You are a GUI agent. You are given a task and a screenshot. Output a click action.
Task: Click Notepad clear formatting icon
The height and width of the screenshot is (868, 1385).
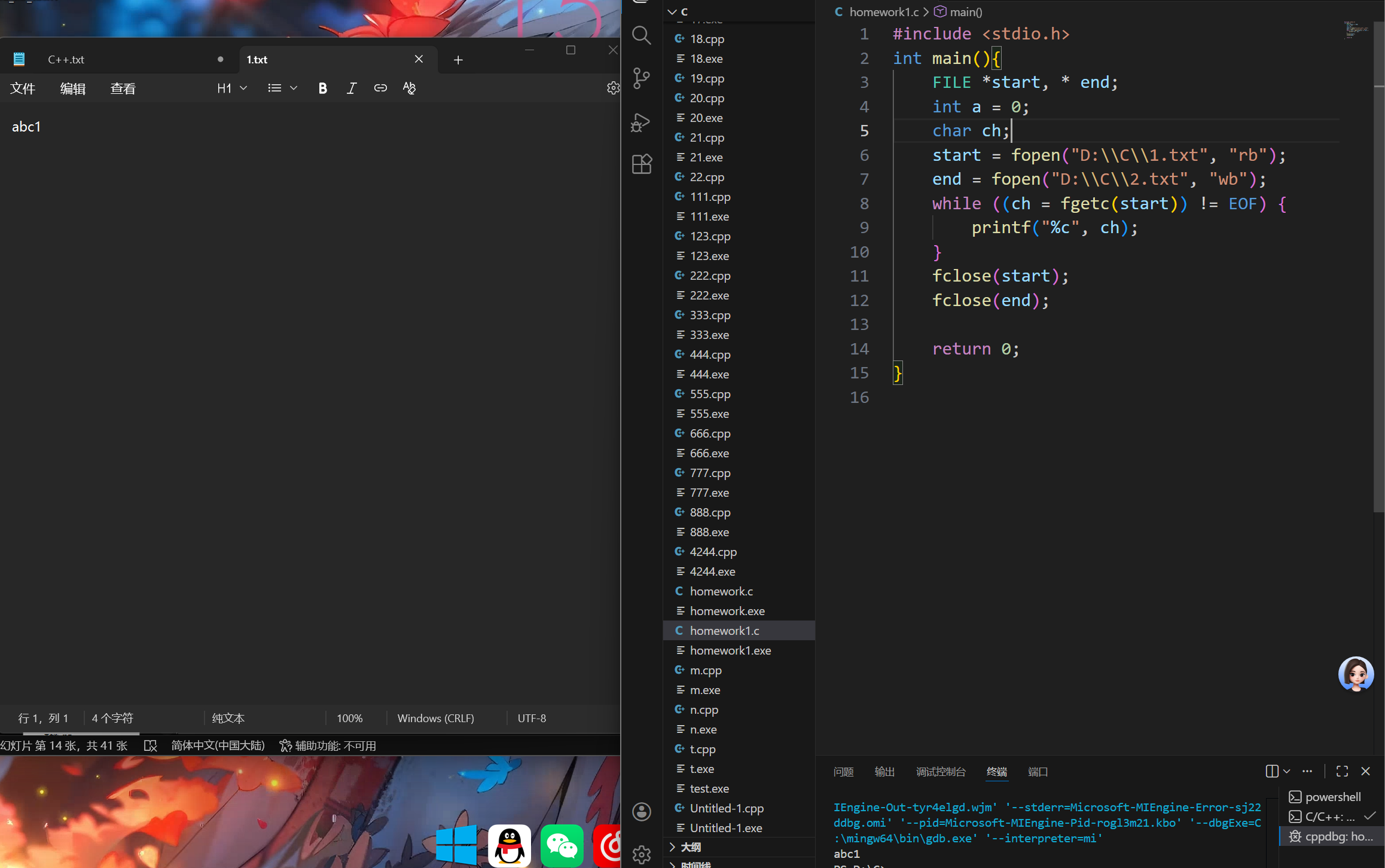[409, 88]
